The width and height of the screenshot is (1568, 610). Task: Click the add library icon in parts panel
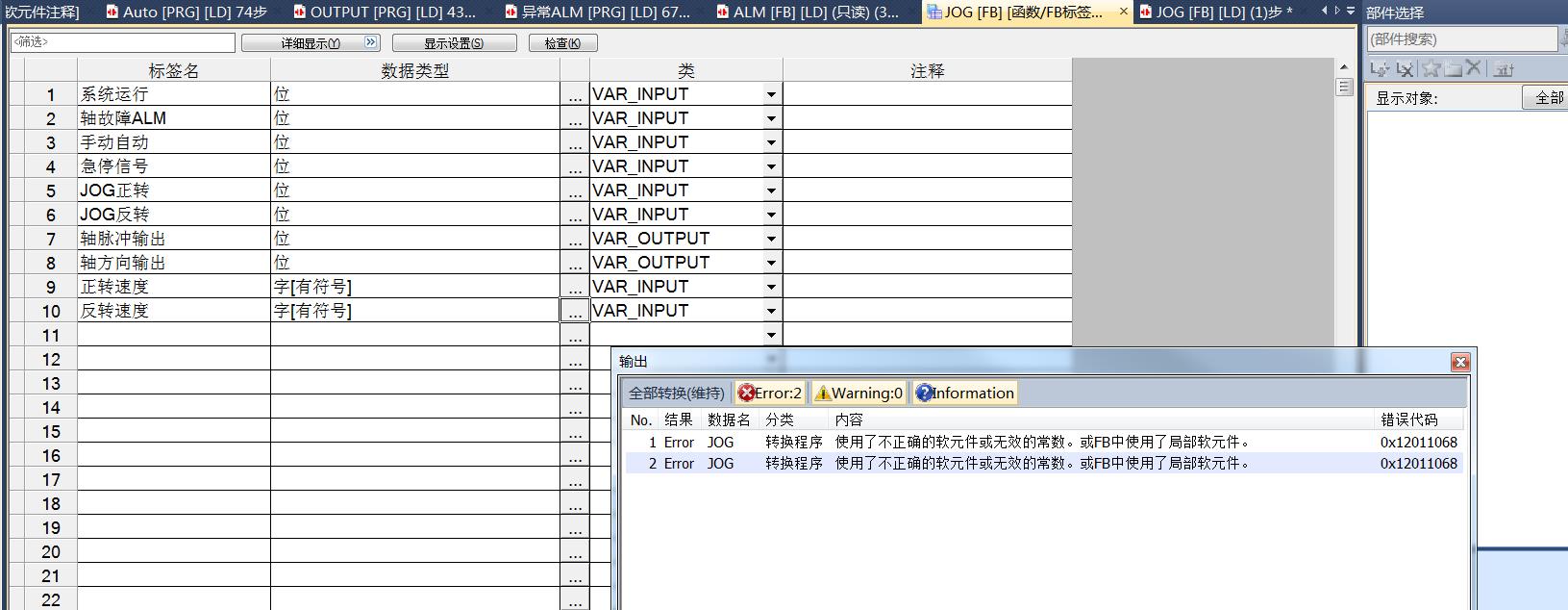(x=1380, y=69)
